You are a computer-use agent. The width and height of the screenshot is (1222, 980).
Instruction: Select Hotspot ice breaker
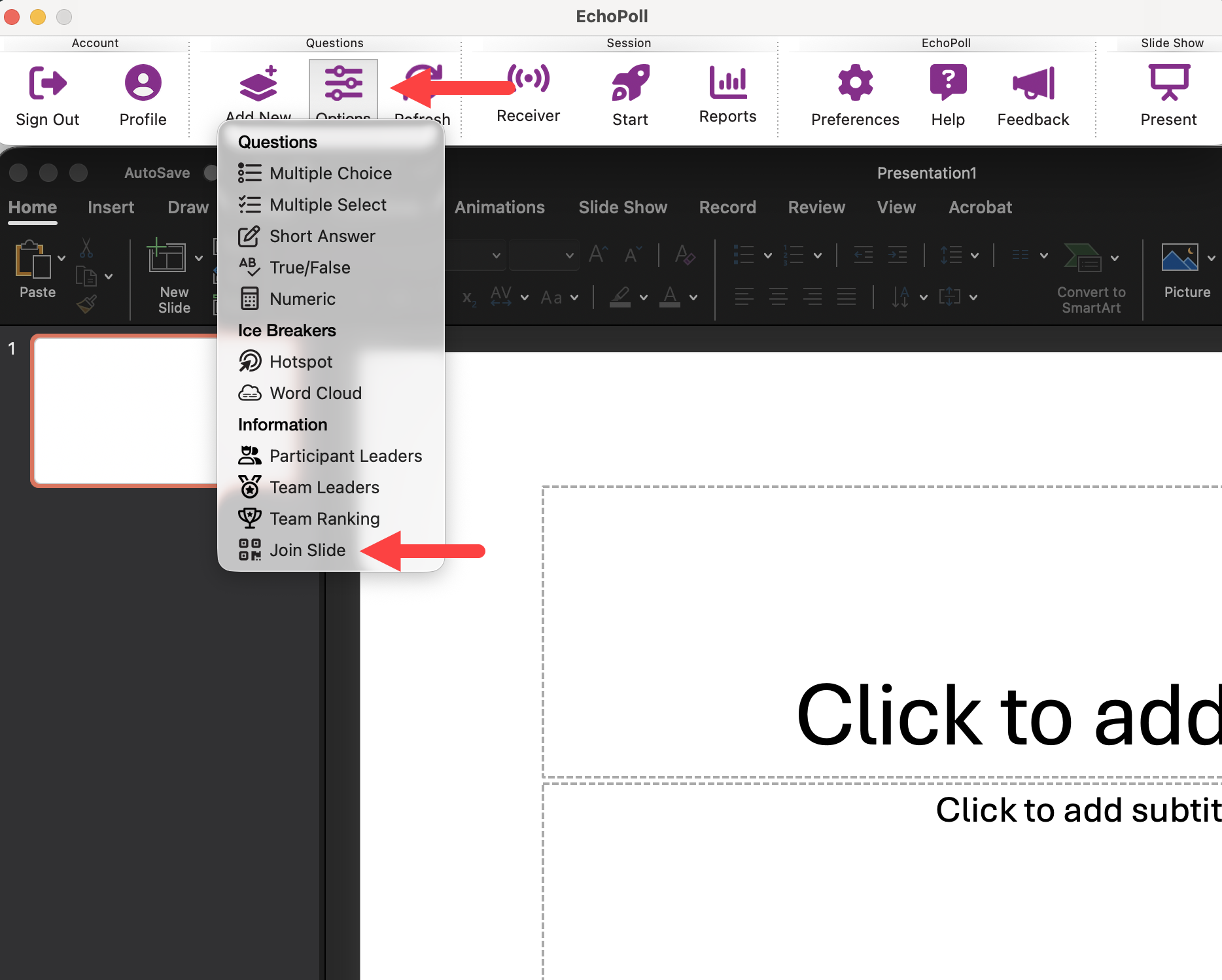331,362
